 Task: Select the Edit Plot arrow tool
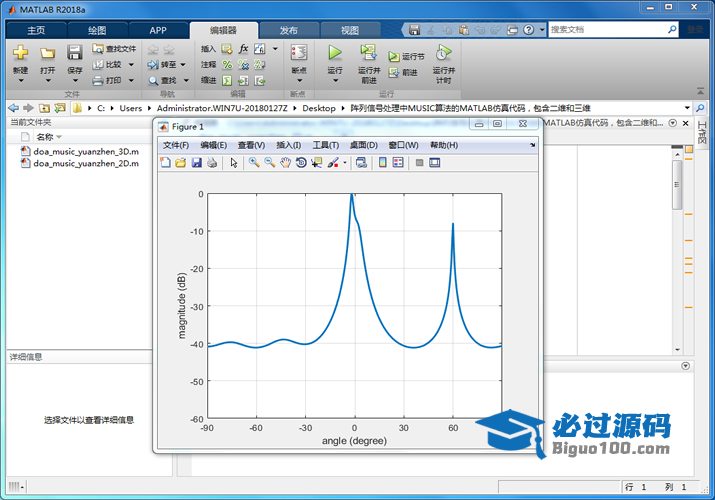coord(233,163)
